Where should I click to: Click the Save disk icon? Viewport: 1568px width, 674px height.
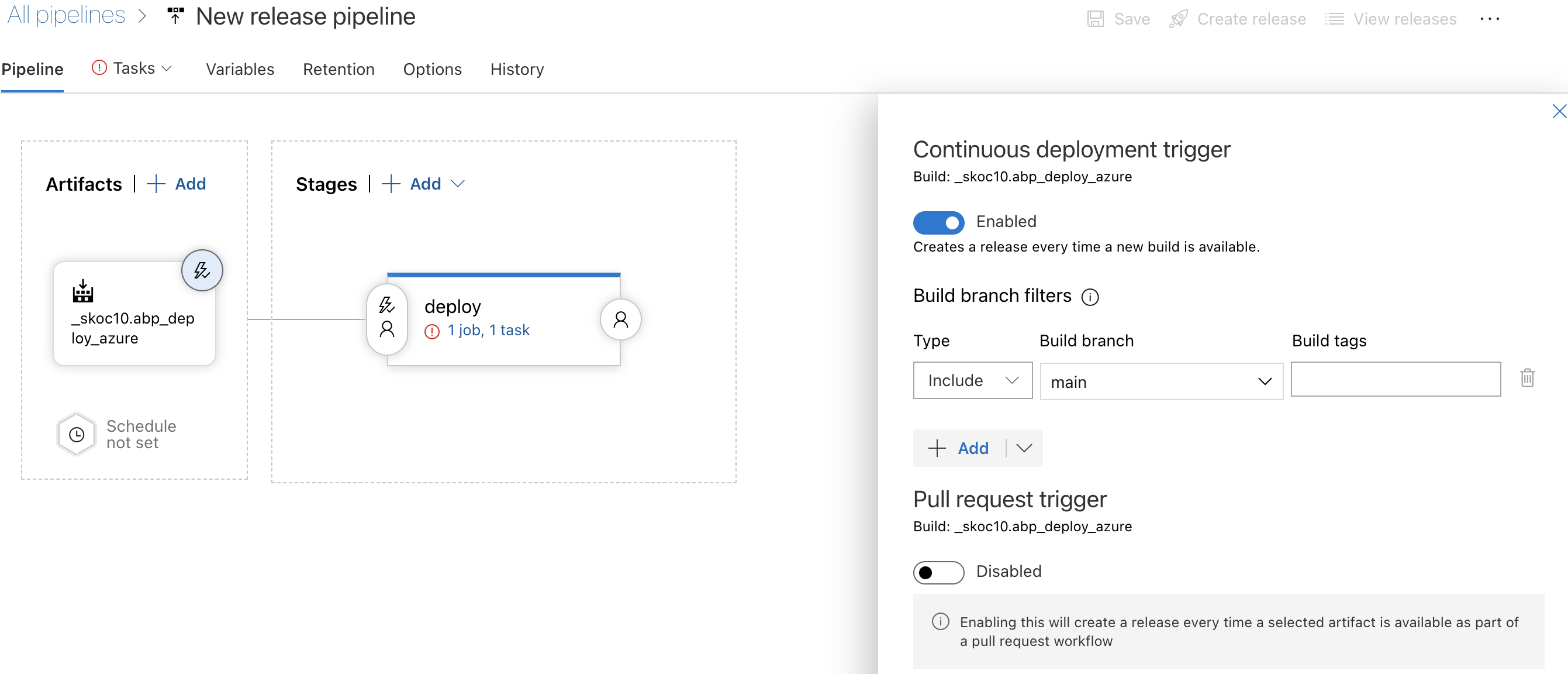click(x=1095, y=19)
